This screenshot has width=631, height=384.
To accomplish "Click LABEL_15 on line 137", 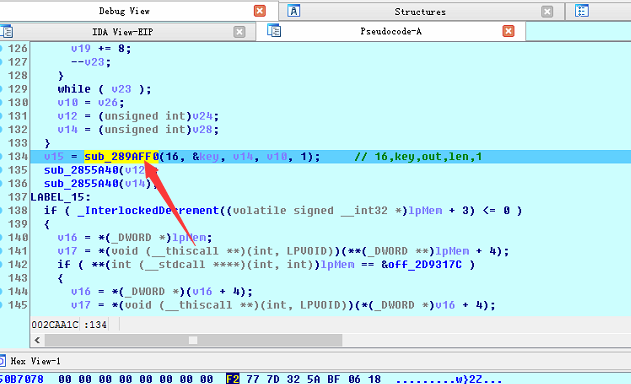I will click(x=61, y=197).
